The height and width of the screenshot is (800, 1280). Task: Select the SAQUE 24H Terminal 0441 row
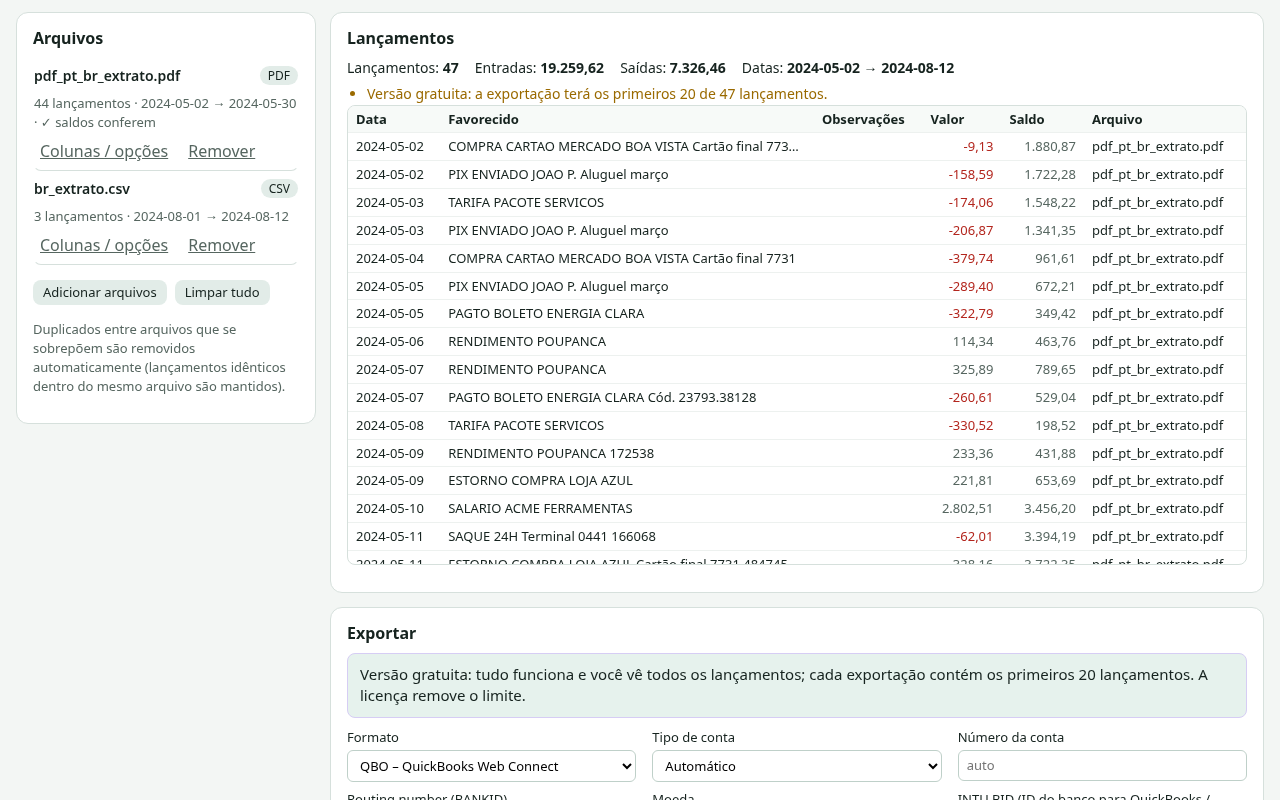797,536
